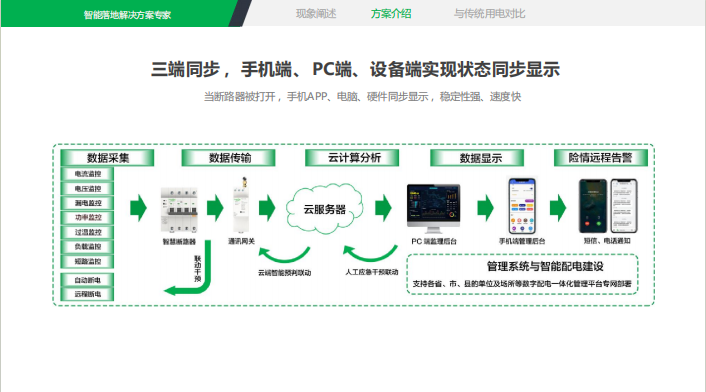Click the communication gateway device image
This screenshot has height=392, width=706.
(240, 205)
